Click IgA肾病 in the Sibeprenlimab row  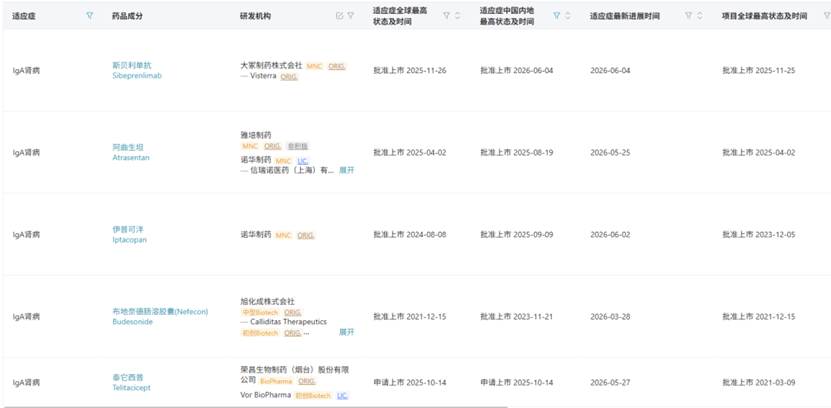point(26,70)
